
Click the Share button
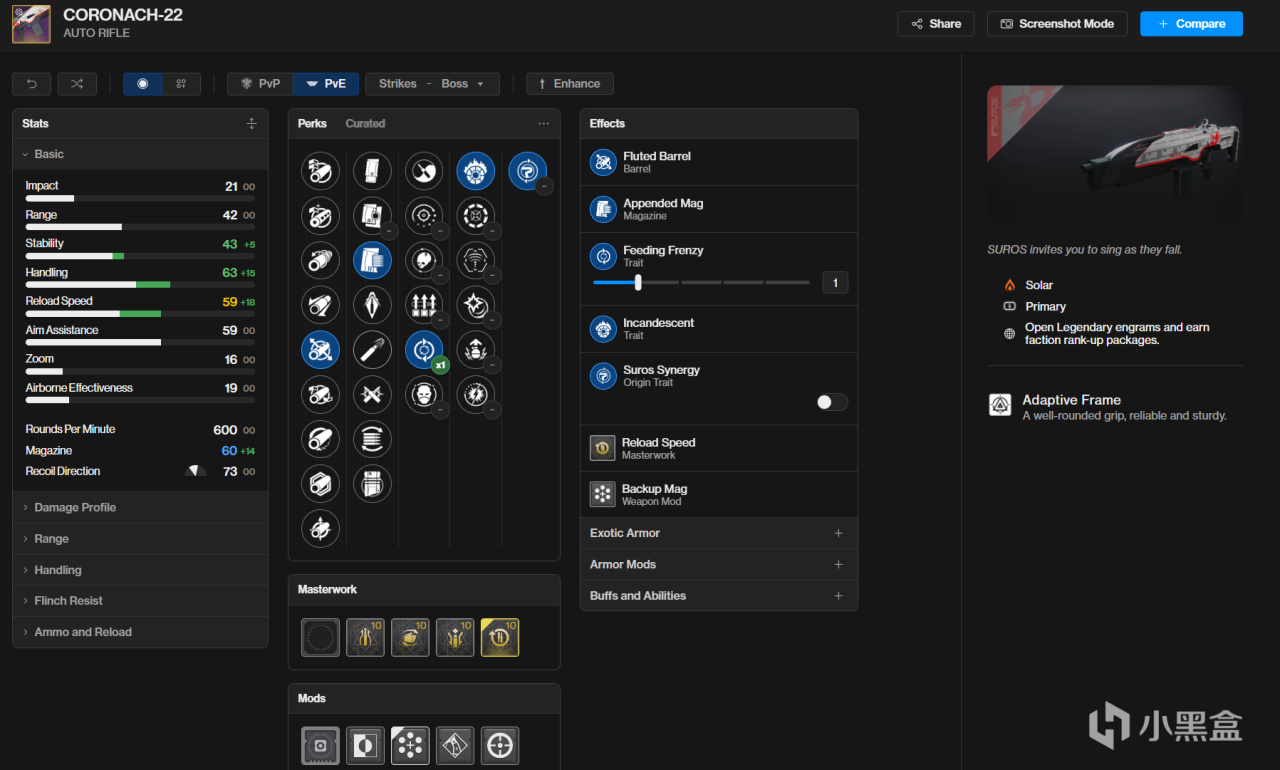(x=936, y=24)
